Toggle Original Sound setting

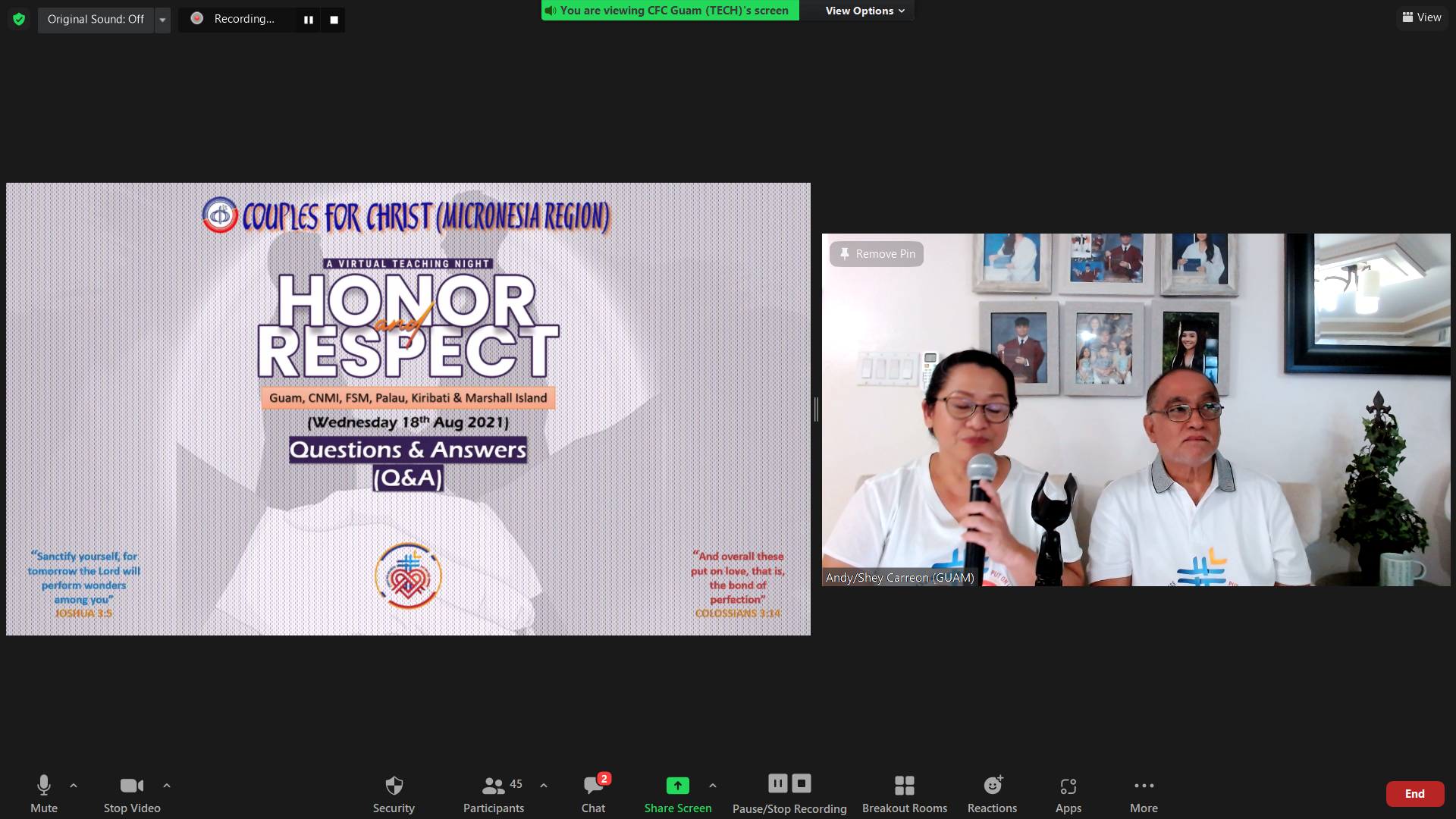coord(96,19)
